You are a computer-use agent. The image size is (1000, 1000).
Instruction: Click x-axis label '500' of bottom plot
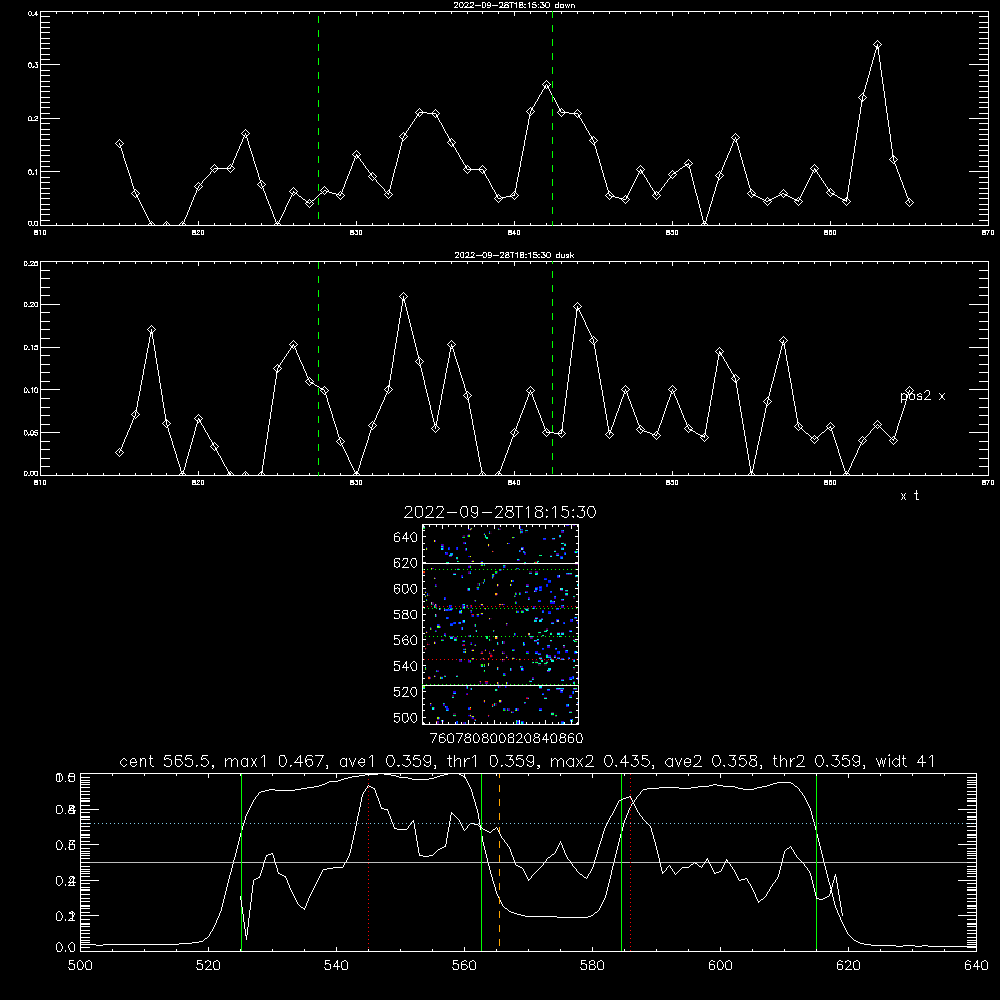click(x=80, y=966)
